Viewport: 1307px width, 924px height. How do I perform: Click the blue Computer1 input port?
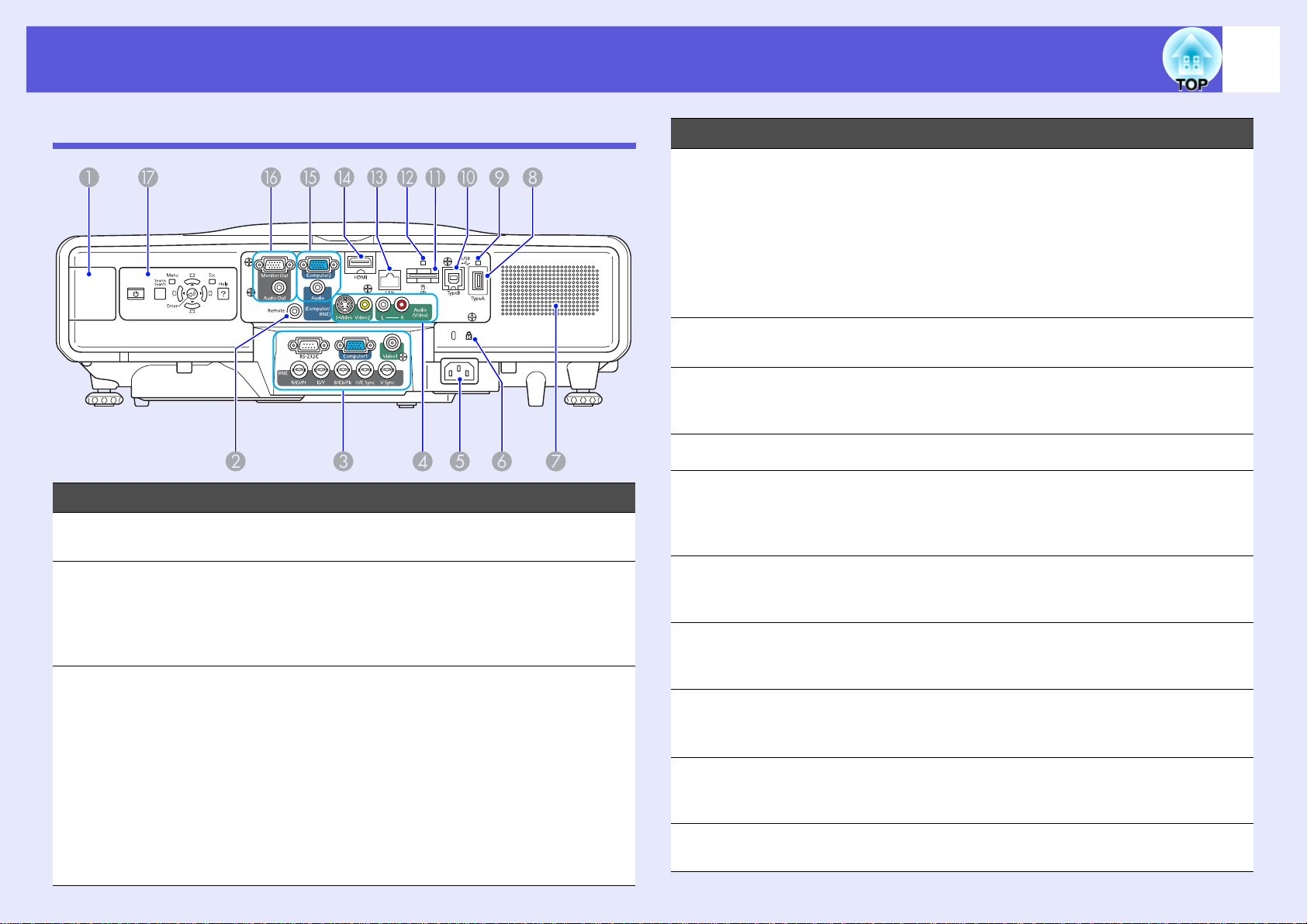(355, 346)
